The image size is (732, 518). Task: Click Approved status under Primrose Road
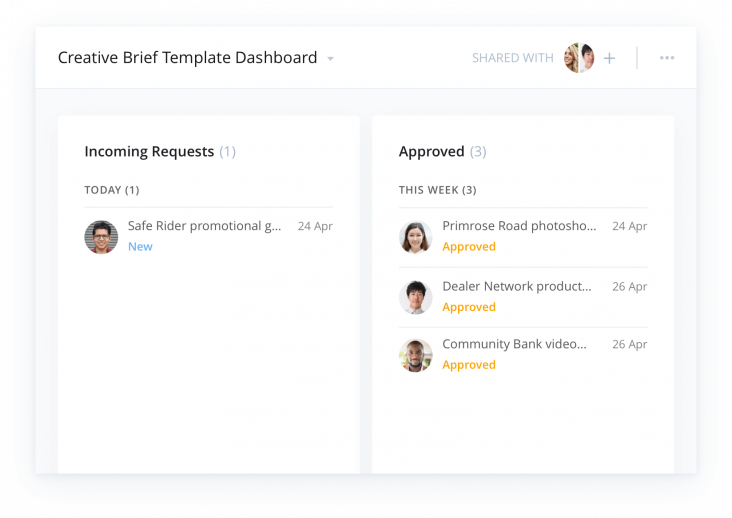coord(469,246)
